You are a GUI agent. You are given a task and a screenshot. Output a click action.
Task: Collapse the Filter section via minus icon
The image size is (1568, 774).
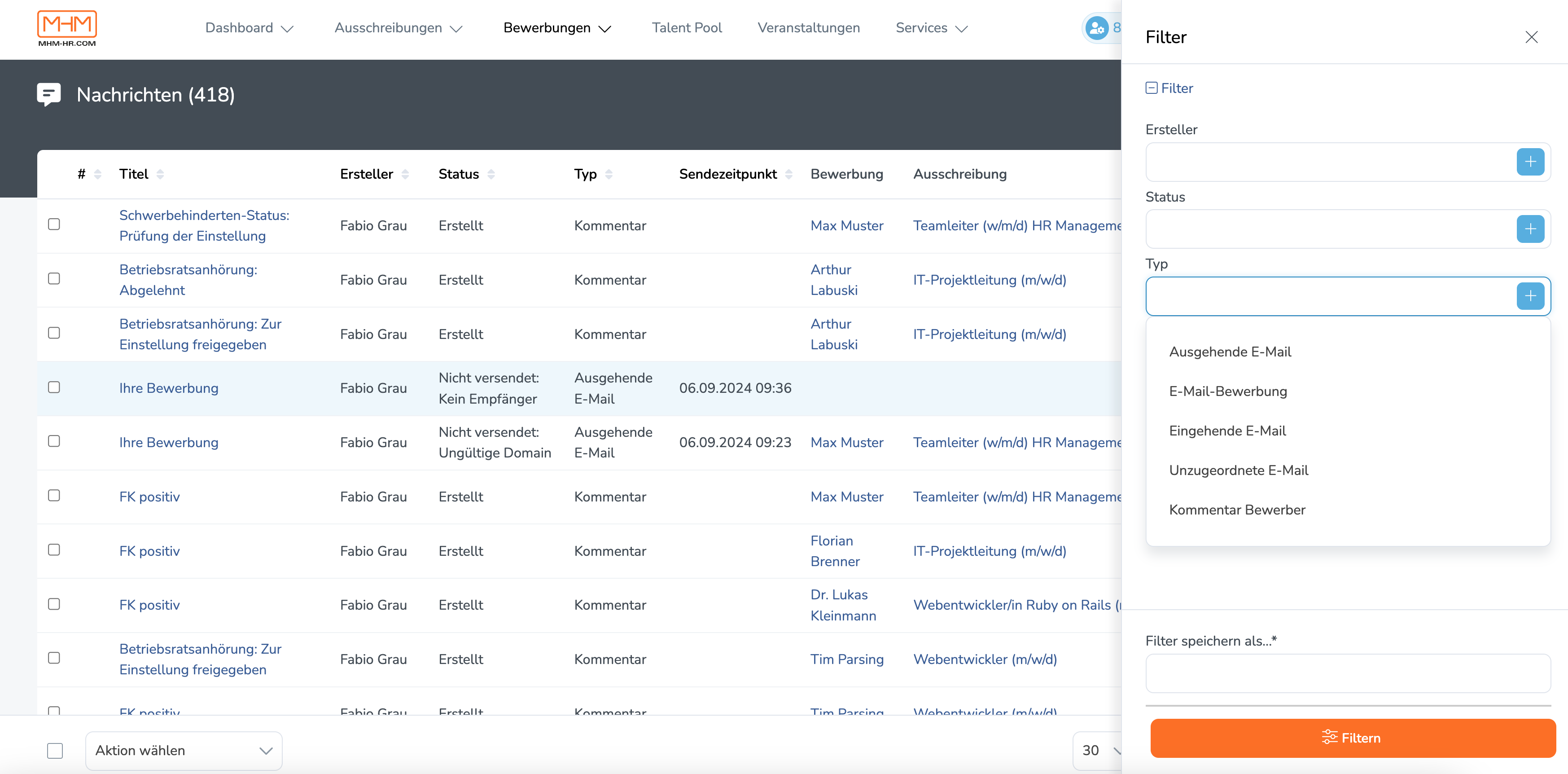1151,88
